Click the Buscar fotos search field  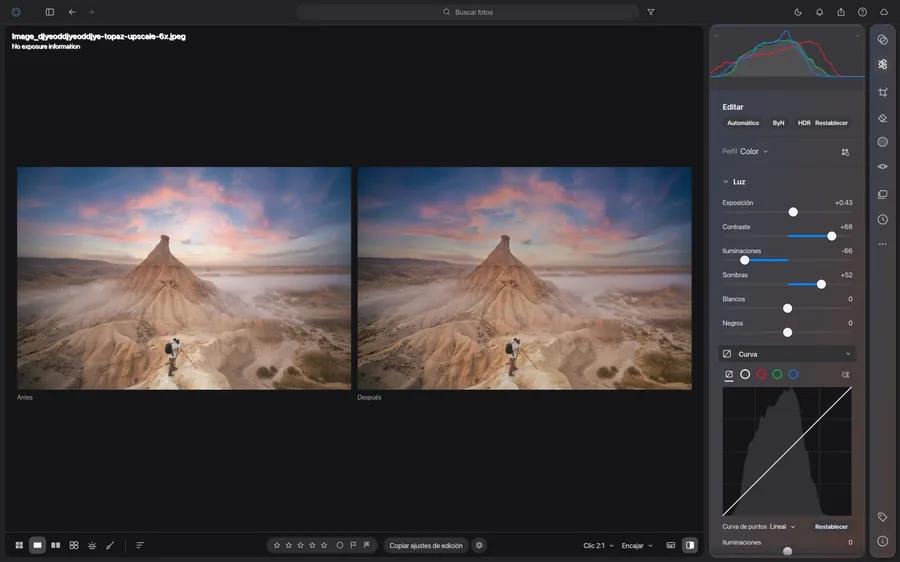click(467, 12)
